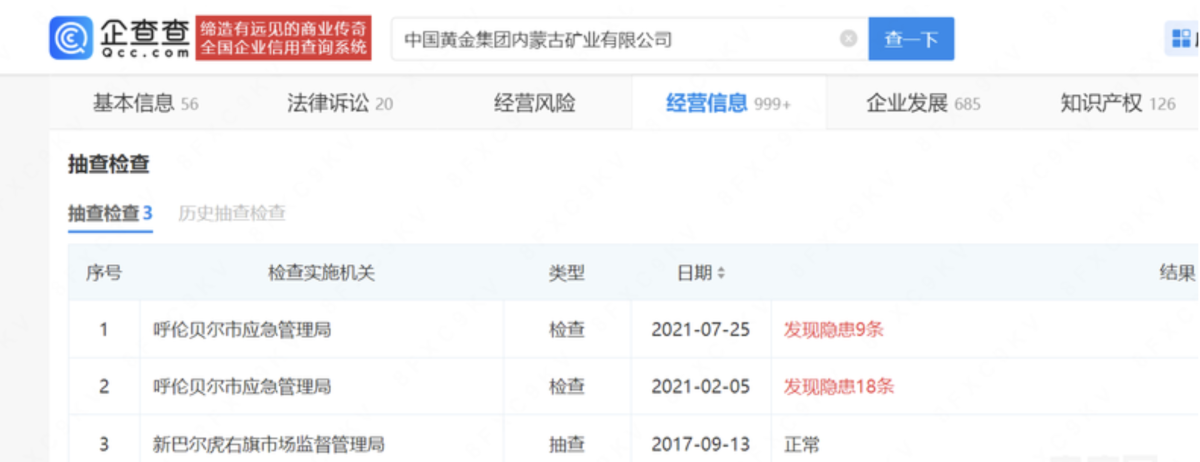This screenshot has width=1200, height=462.
Task: Click 正常 result in row 3
Action: coord(800,443)
